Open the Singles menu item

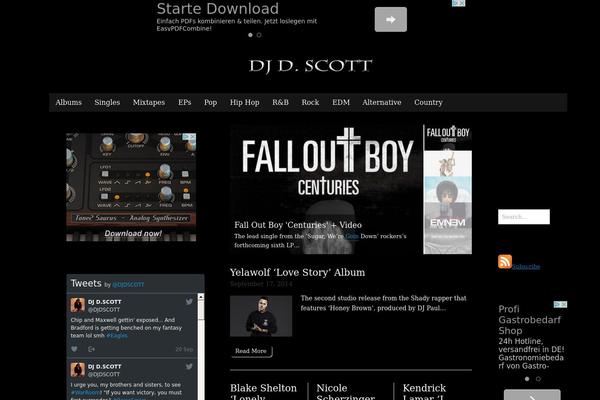[x=107, y=102]
